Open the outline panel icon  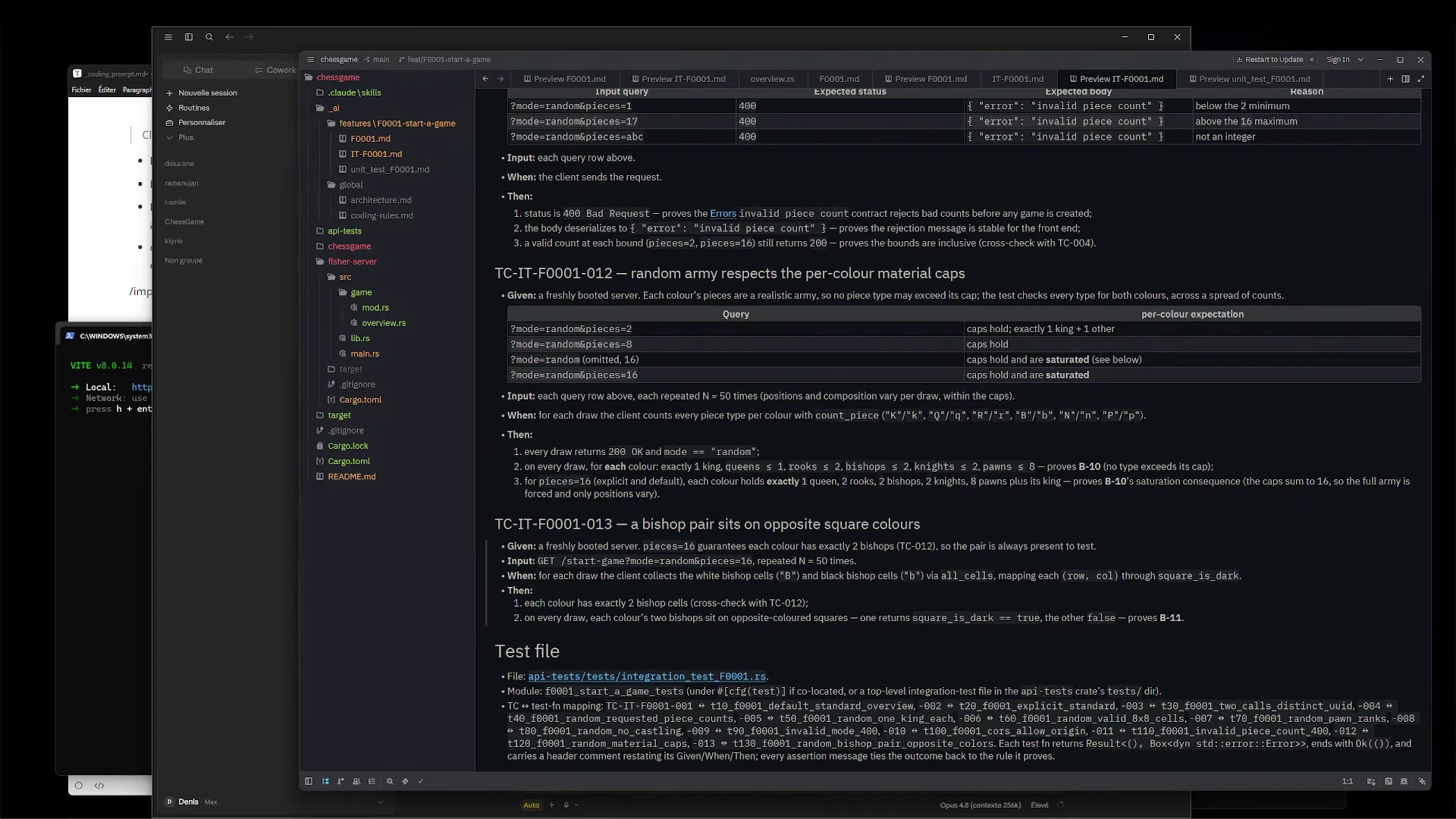372,781
